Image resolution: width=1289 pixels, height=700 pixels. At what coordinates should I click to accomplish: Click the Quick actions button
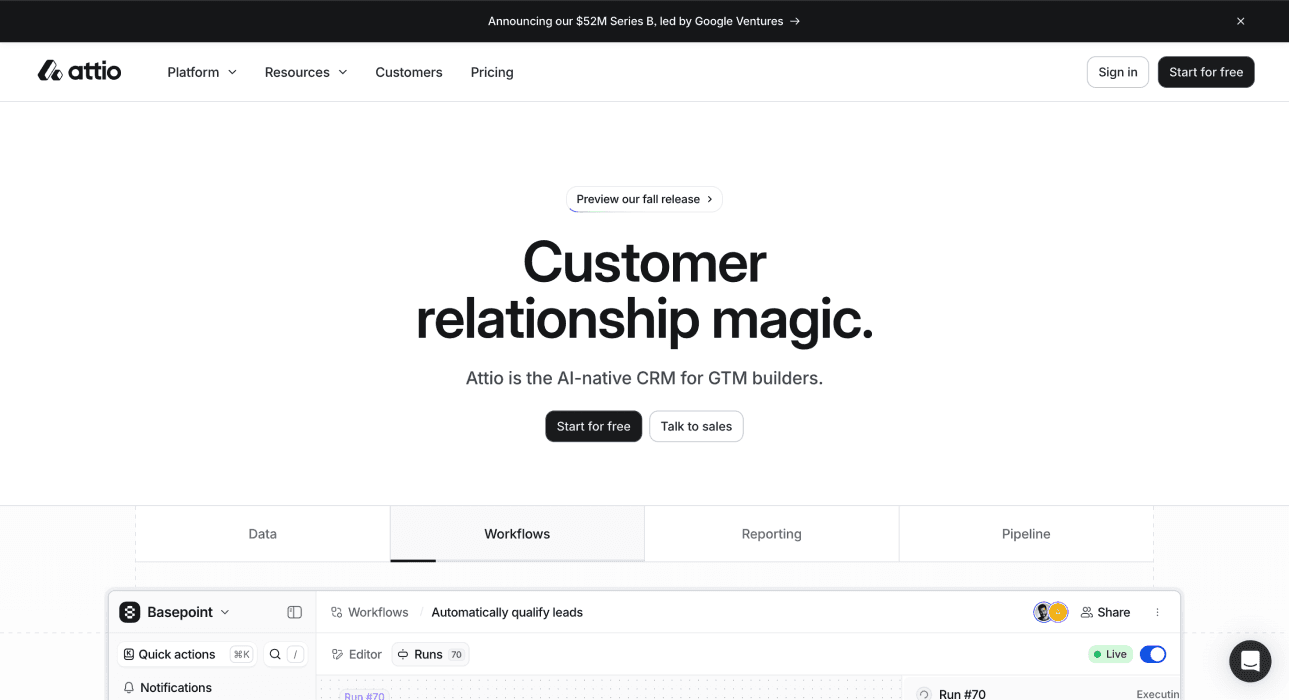click(176, 654)
